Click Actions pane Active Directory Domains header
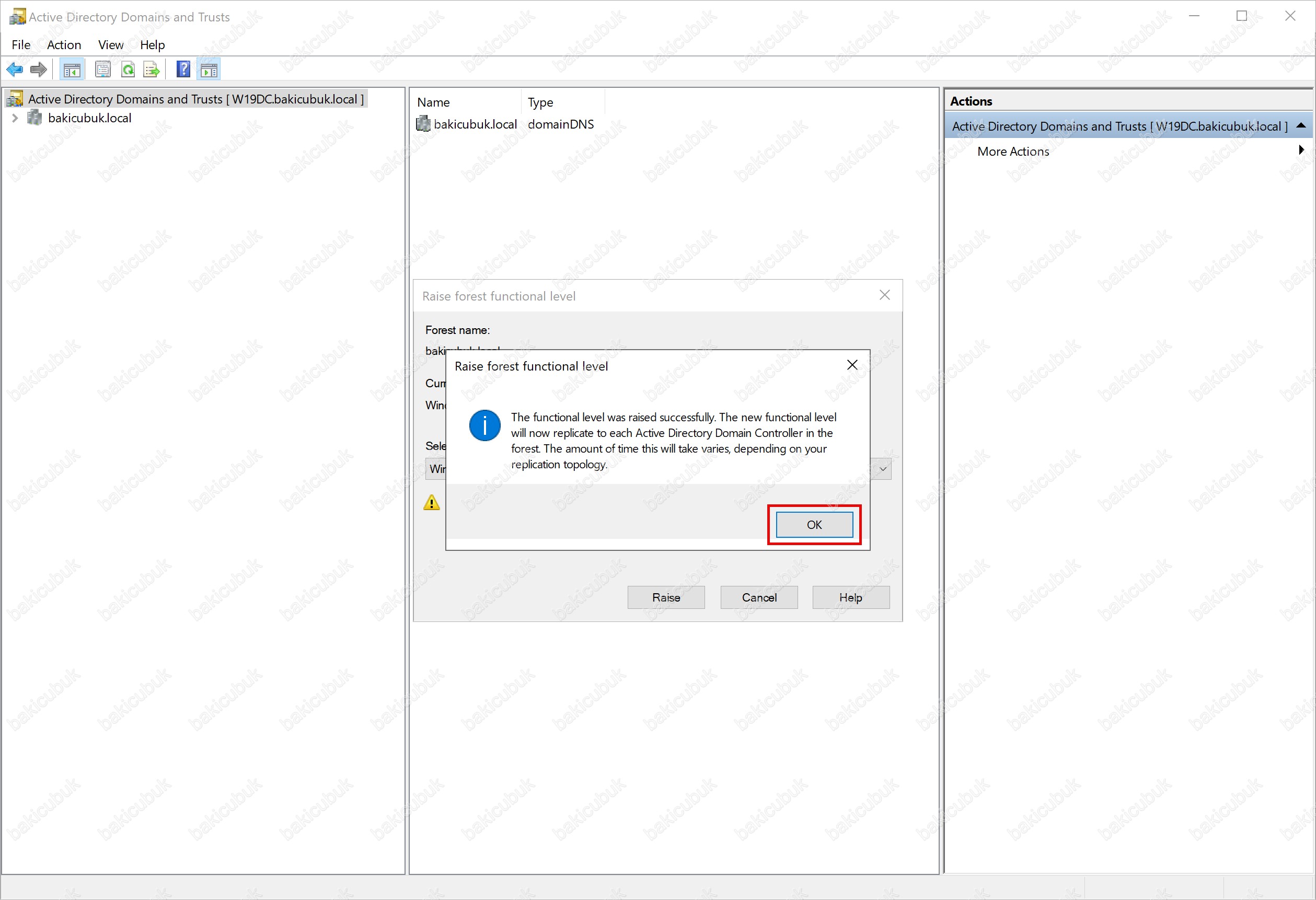This screenshot has width=1316, height=900. [1119, 126]
